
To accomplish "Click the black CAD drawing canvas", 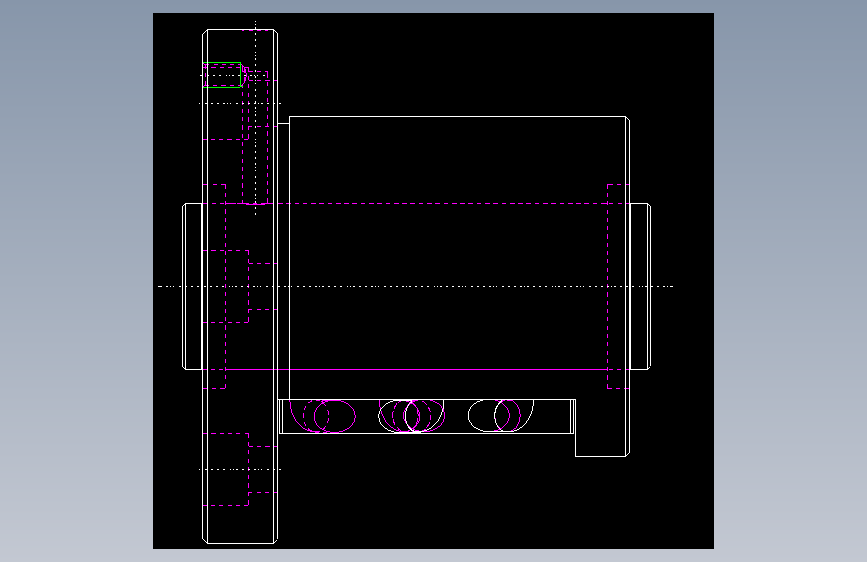I will (x=433, y=280).
